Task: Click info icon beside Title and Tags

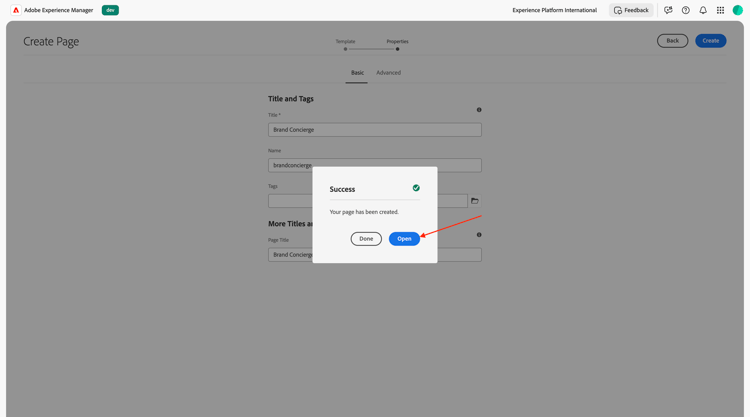Action: tap(479, 110)
